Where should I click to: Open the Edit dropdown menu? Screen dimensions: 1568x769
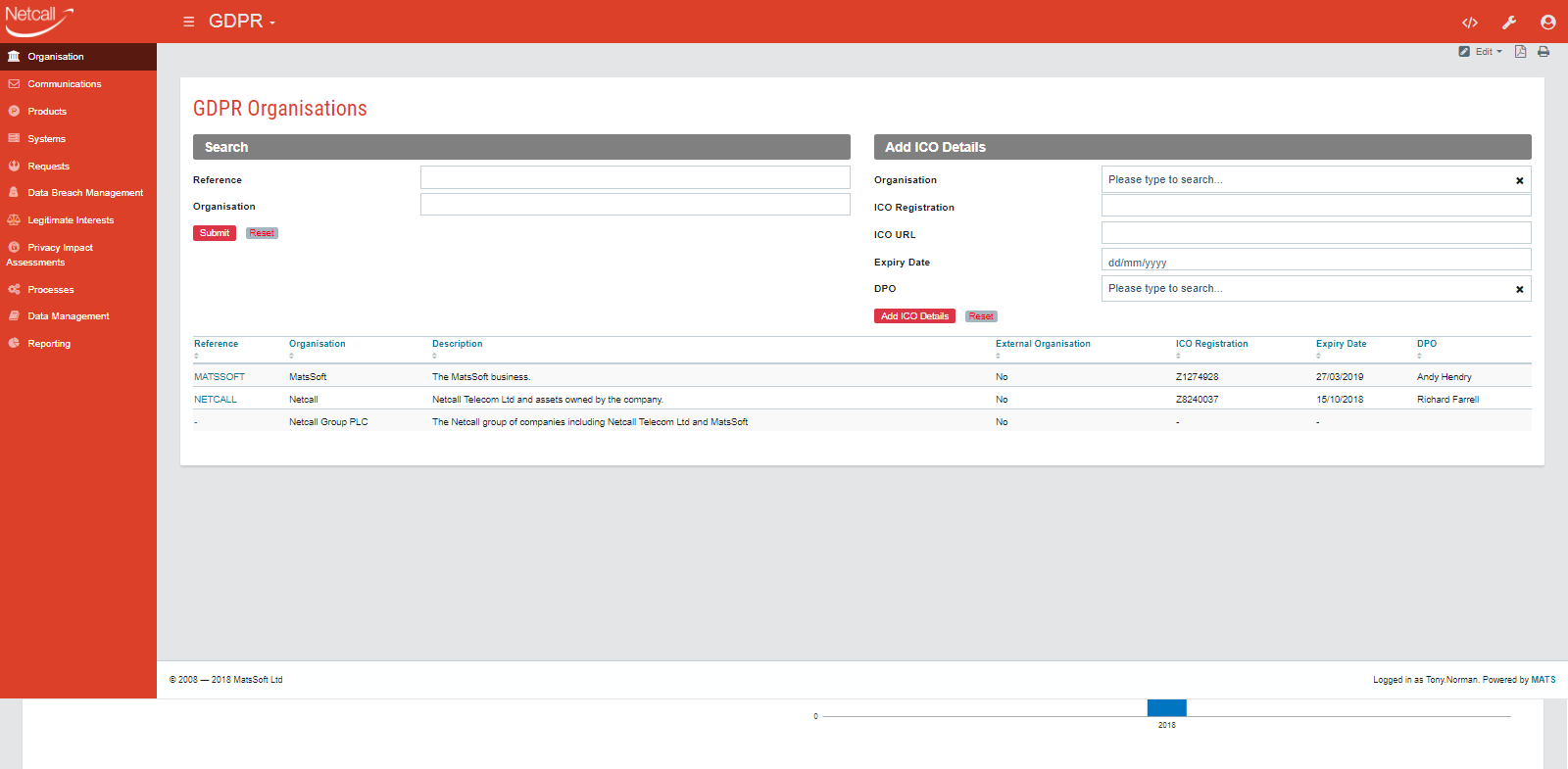tap(1481, 52)
